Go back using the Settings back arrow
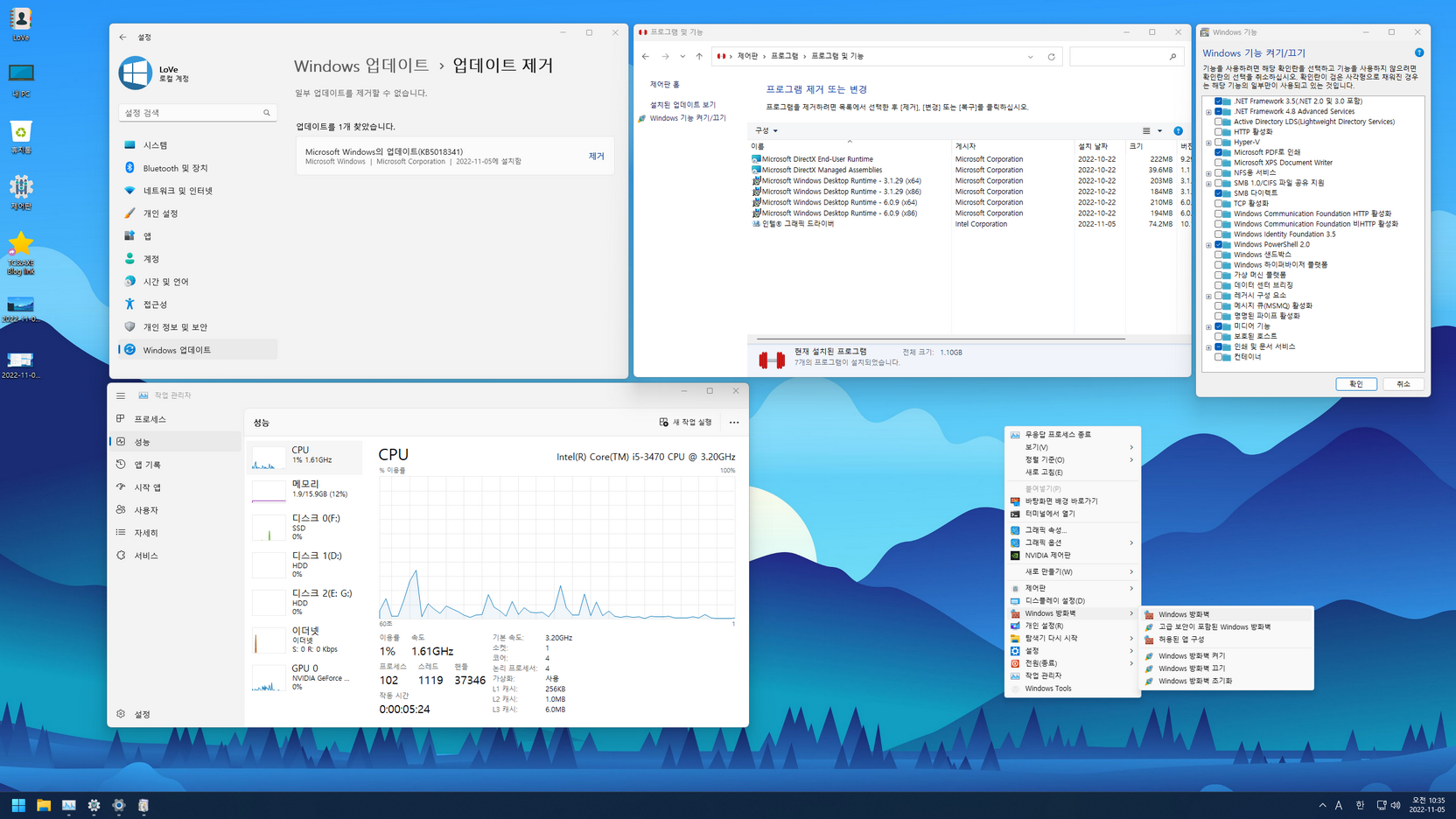Screen dimensions: 1456x819 coord(122,37)
